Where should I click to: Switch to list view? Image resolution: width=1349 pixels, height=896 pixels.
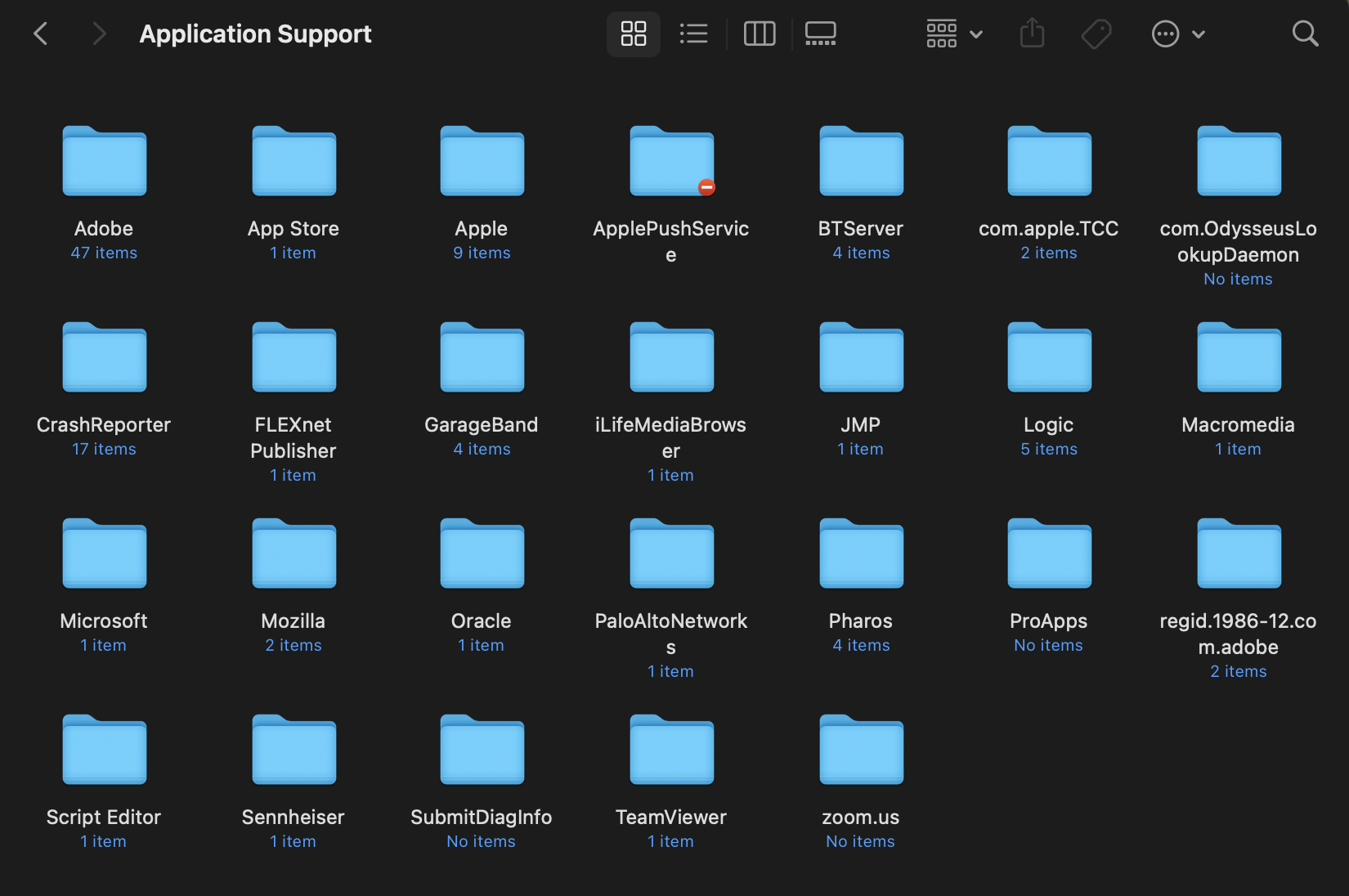coord(693,34)
